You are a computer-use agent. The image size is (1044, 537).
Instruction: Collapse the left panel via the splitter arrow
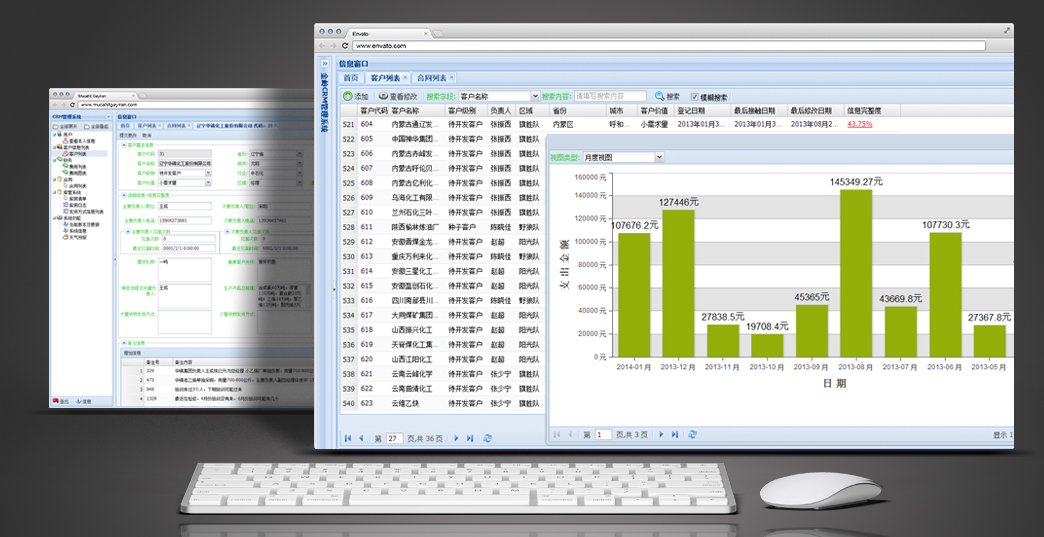pyautogui.click(x=334, y=287)
